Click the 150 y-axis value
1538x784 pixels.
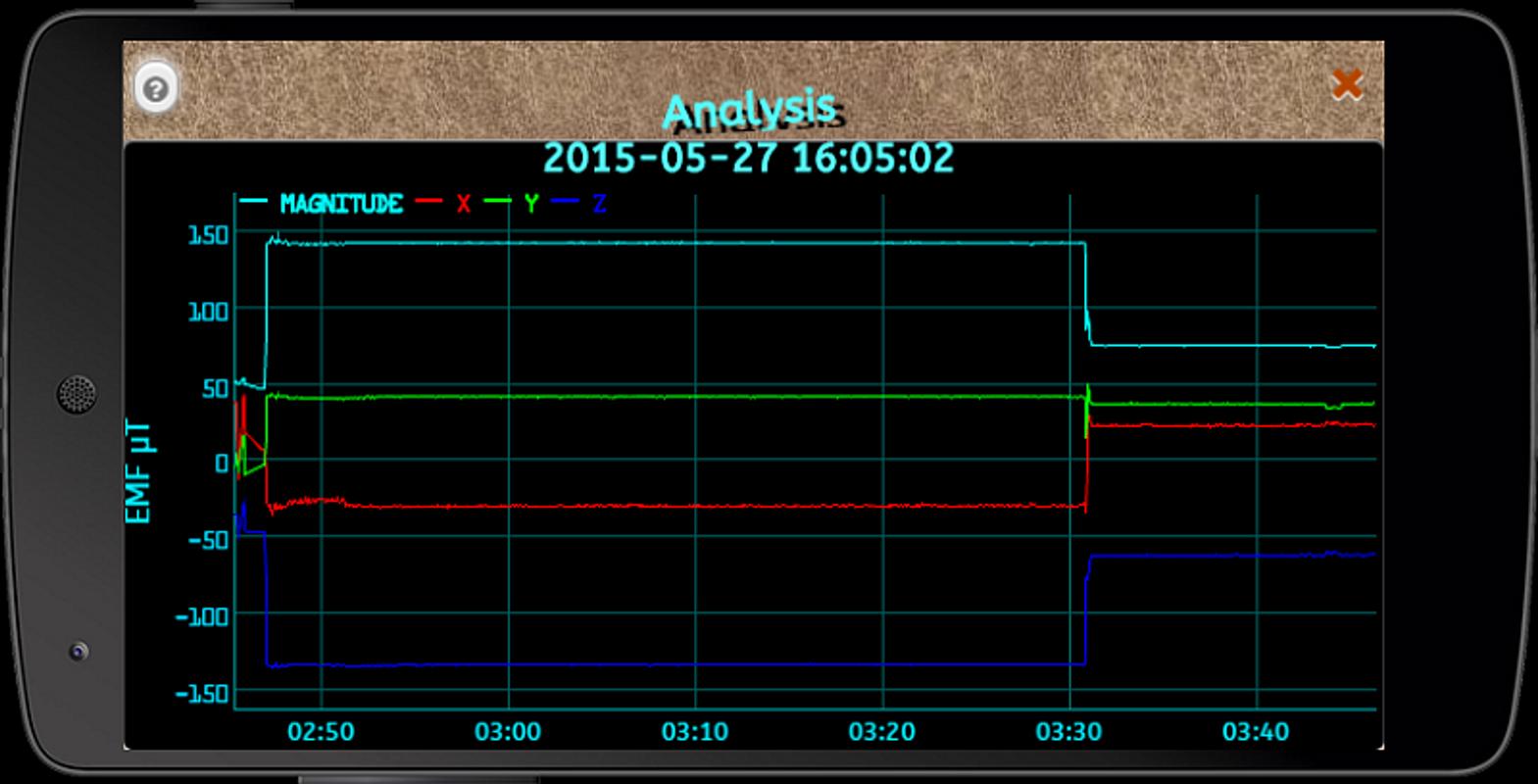208,234
